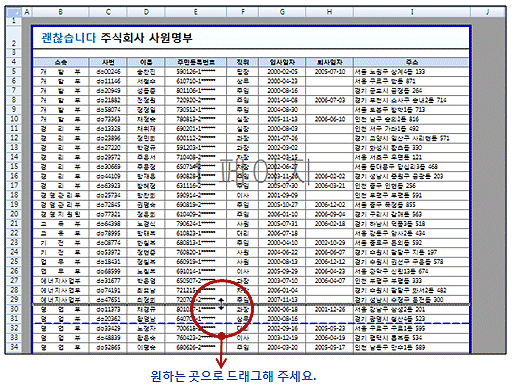Click resignation date cell '2006-03-21'
This screenshot has height=388, width=513.
(329, 186)
